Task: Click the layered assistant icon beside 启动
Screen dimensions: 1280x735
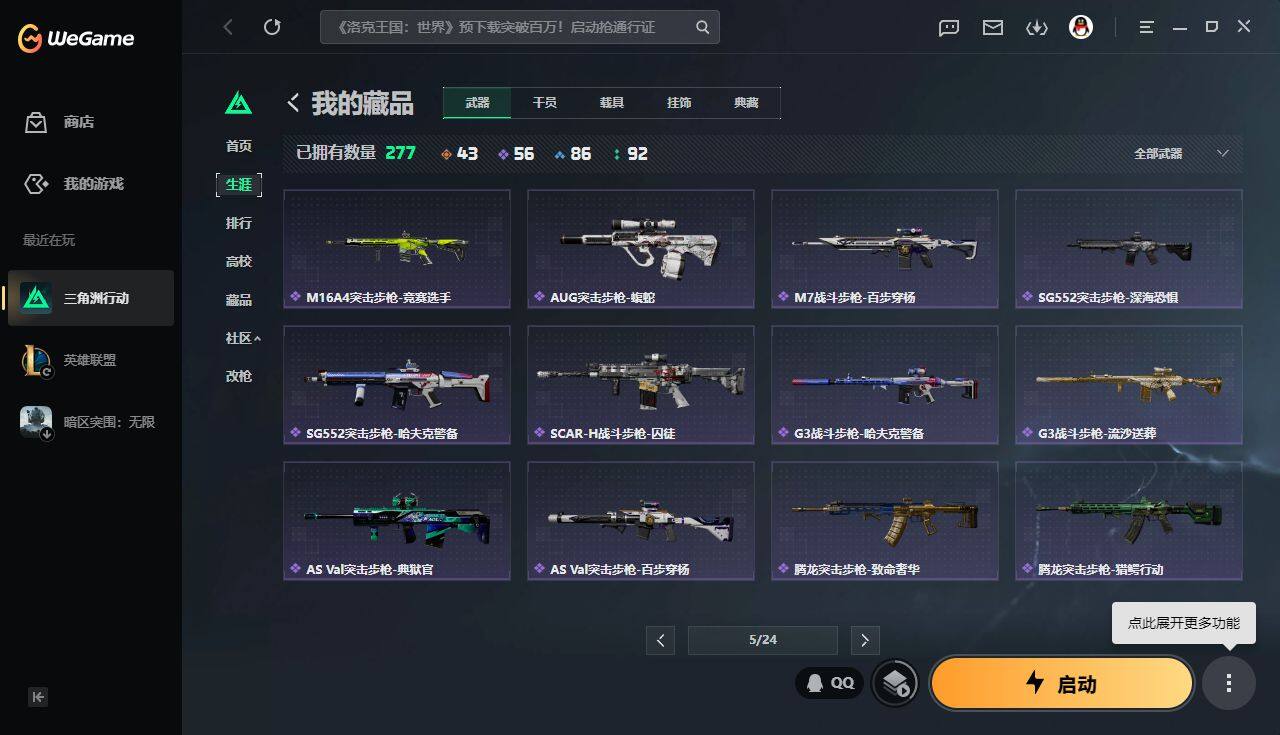Action: point(895,683)
